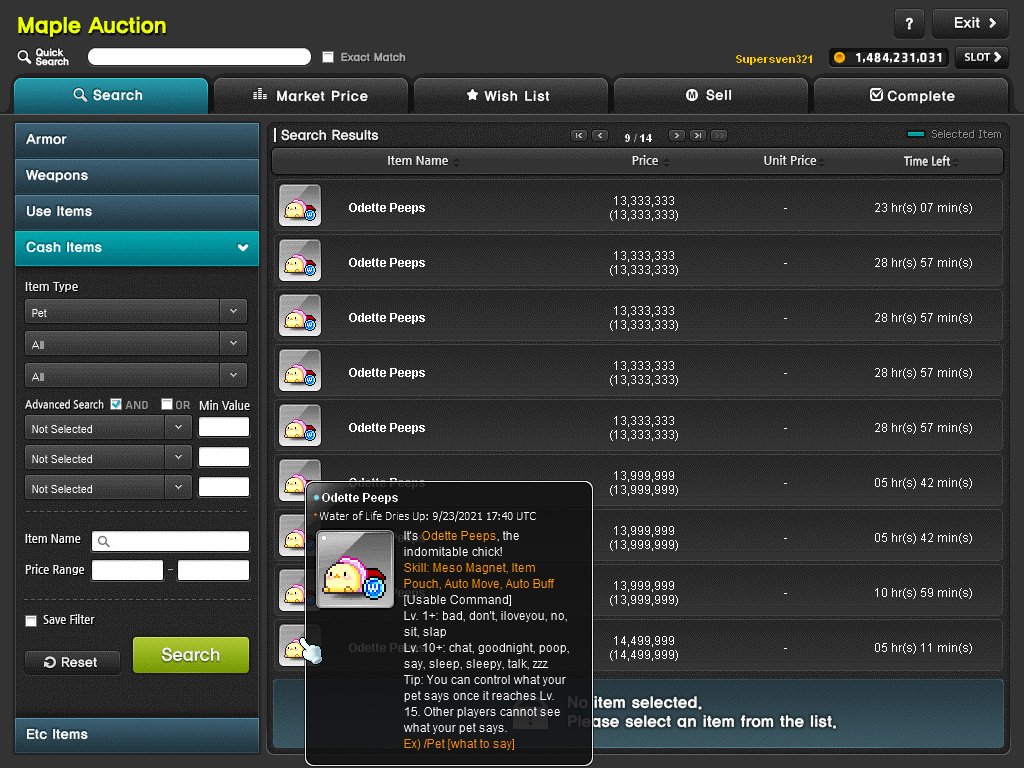Viewport: 1024px width, 768px height.
Task: Select the pet thumbnail with 23 hr 07 min left
Action: coord(300,205)
